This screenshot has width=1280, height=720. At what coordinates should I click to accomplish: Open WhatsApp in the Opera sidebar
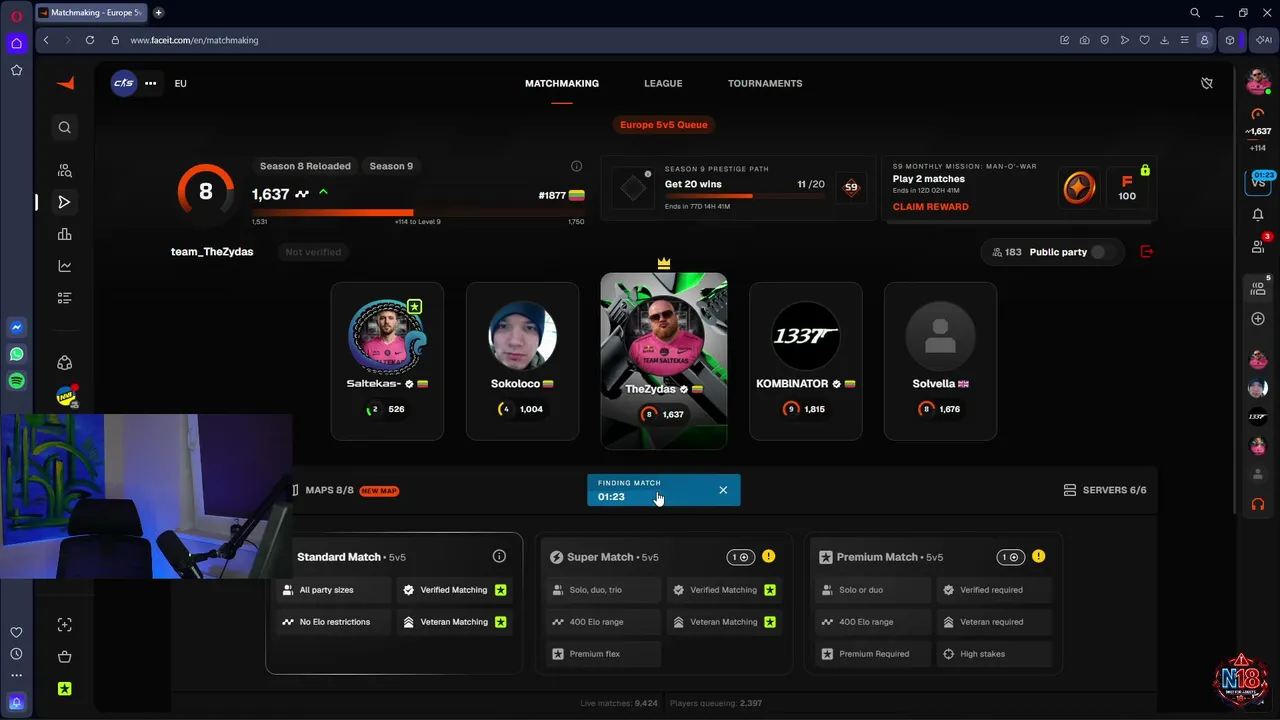coord(16,354)
